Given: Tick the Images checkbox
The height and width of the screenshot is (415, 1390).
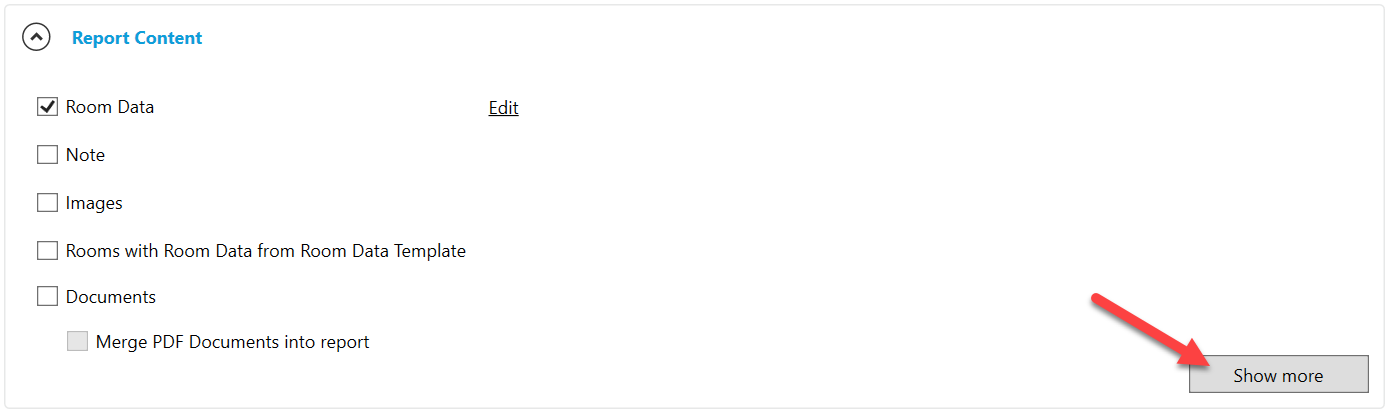Looking at the screenshot, I should click(x=47, y=203).
